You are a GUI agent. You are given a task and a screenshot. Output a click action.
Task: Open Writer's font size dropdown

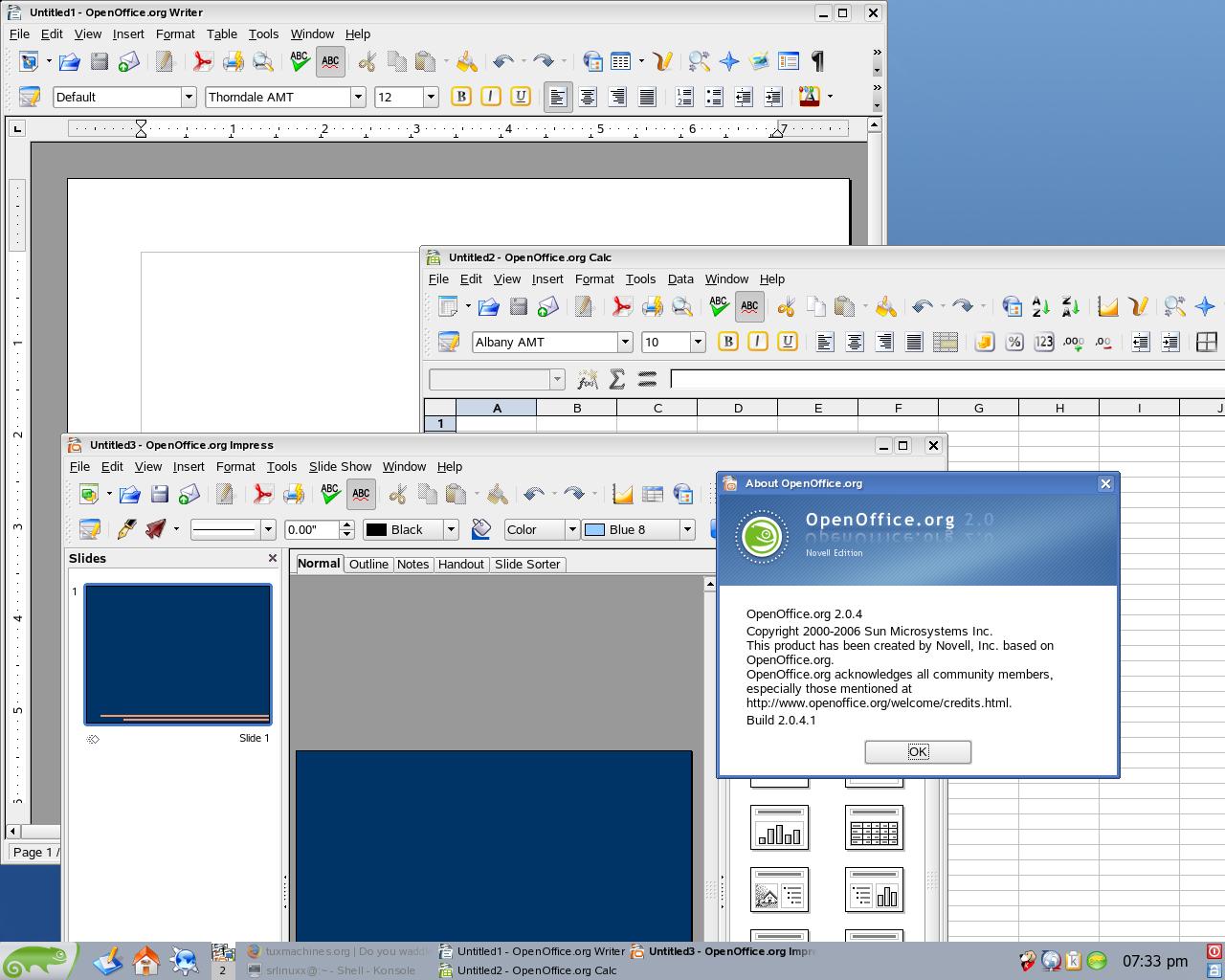431,97
